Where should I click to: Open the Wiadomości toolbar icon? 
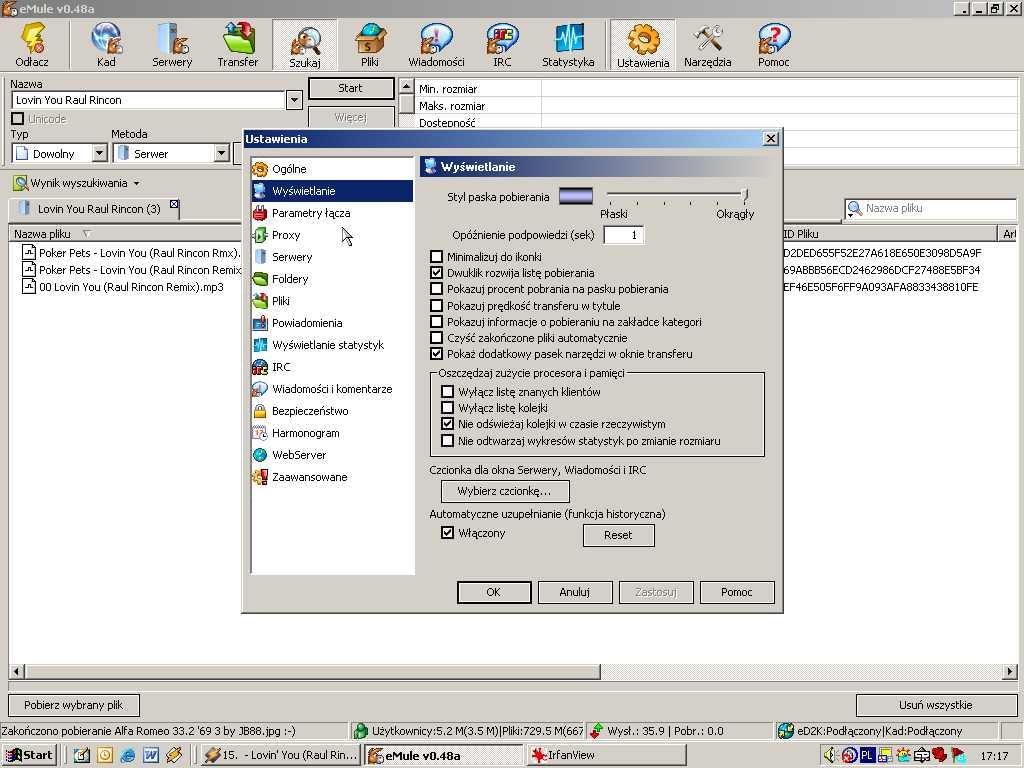[x=436, y=45]
